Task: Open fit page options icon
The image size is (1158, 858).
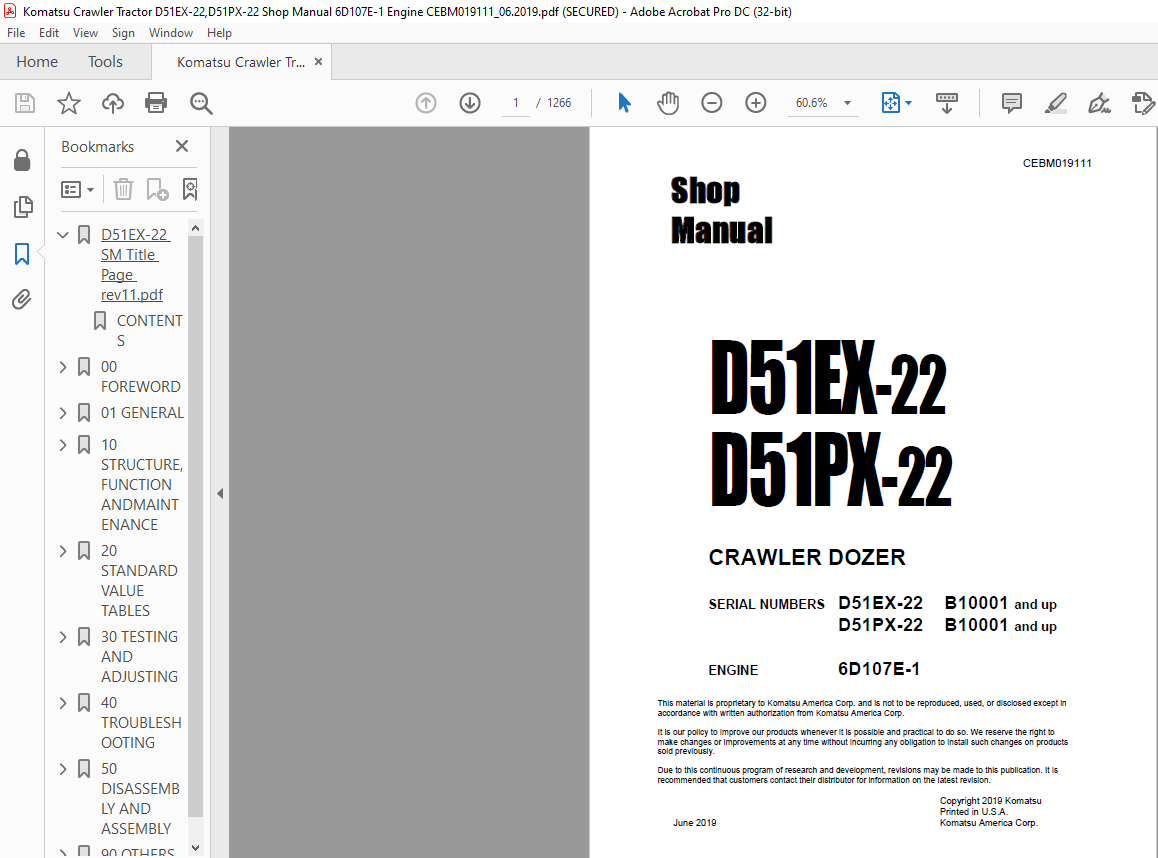Action: [896, 103]
